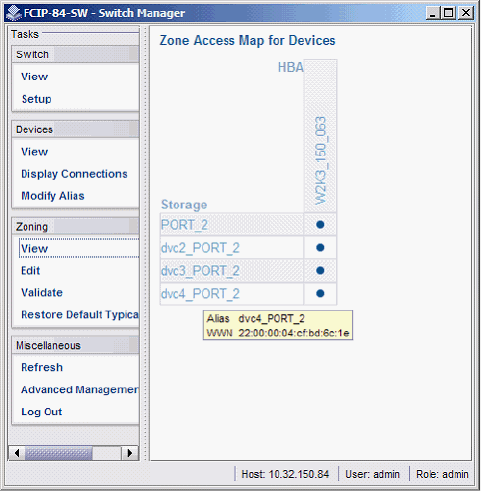The image size is (481, 491).
Task: Collapse the Switch task group header
Action: [75, 54]
